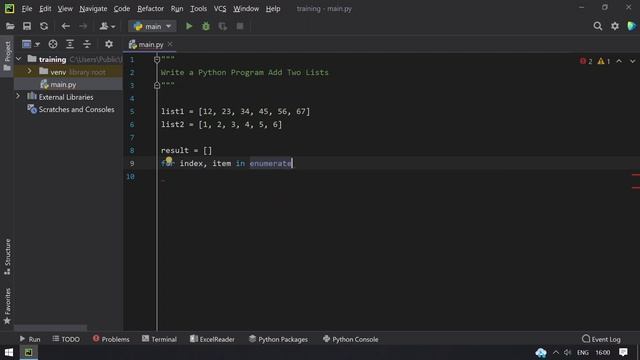Open the Tools menu

click(x=198, y=9)
